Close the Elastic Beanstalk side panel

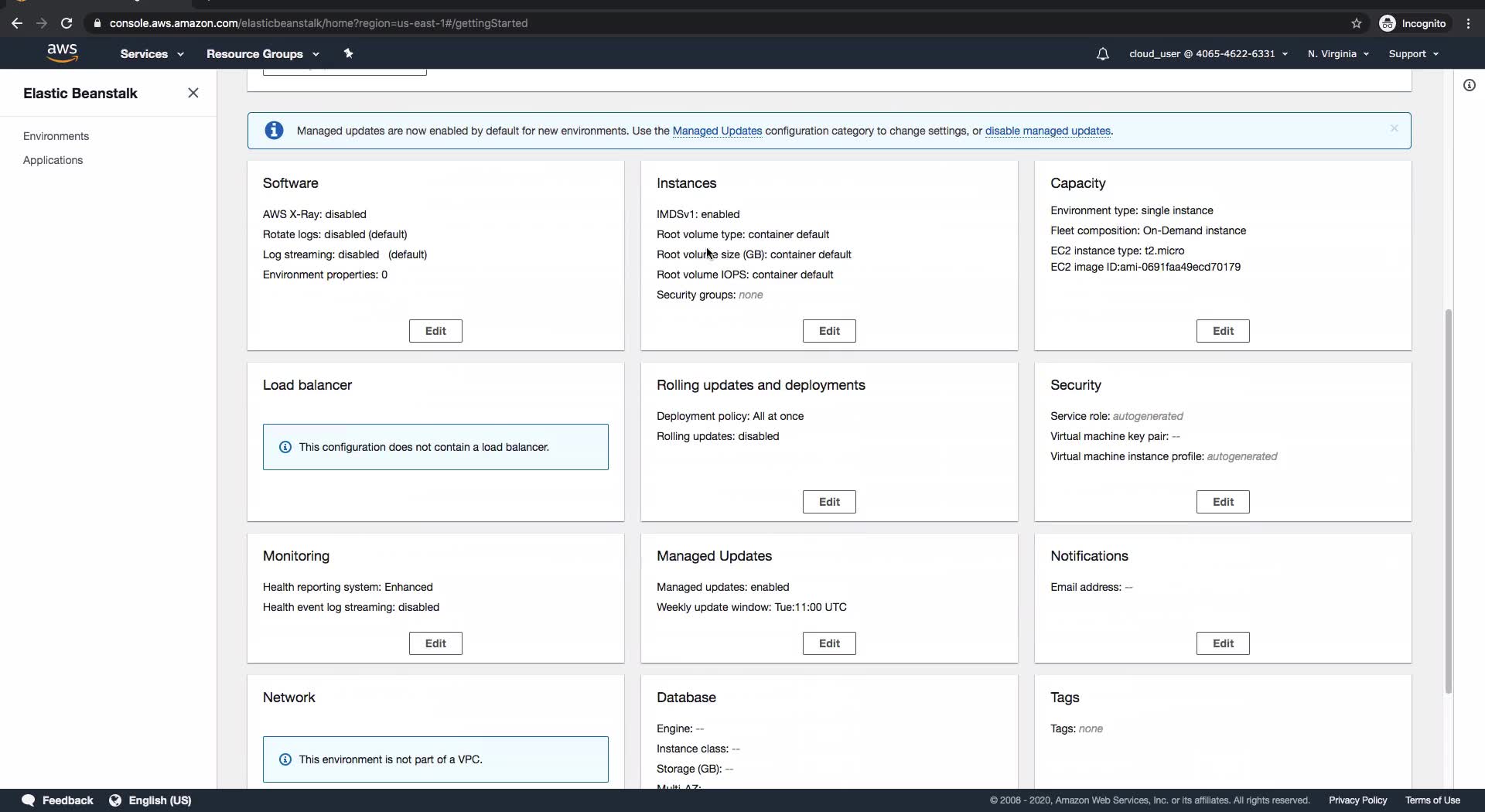193,93
